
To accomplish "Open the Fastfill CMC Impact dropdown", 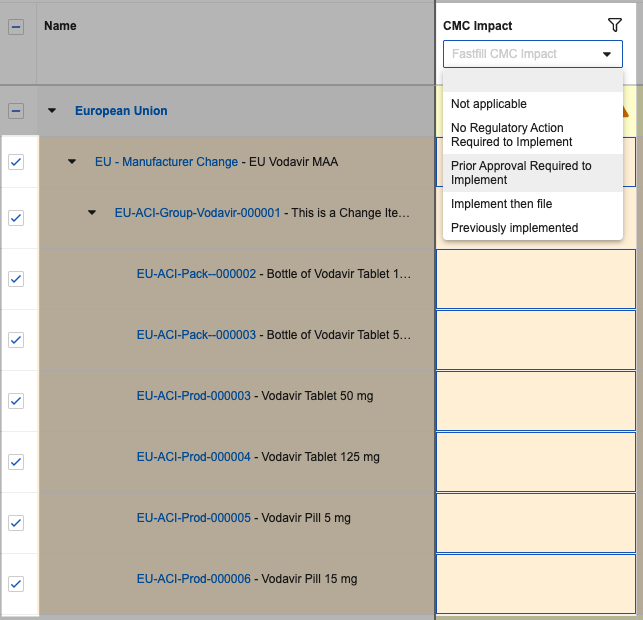I will coord(532,54).
